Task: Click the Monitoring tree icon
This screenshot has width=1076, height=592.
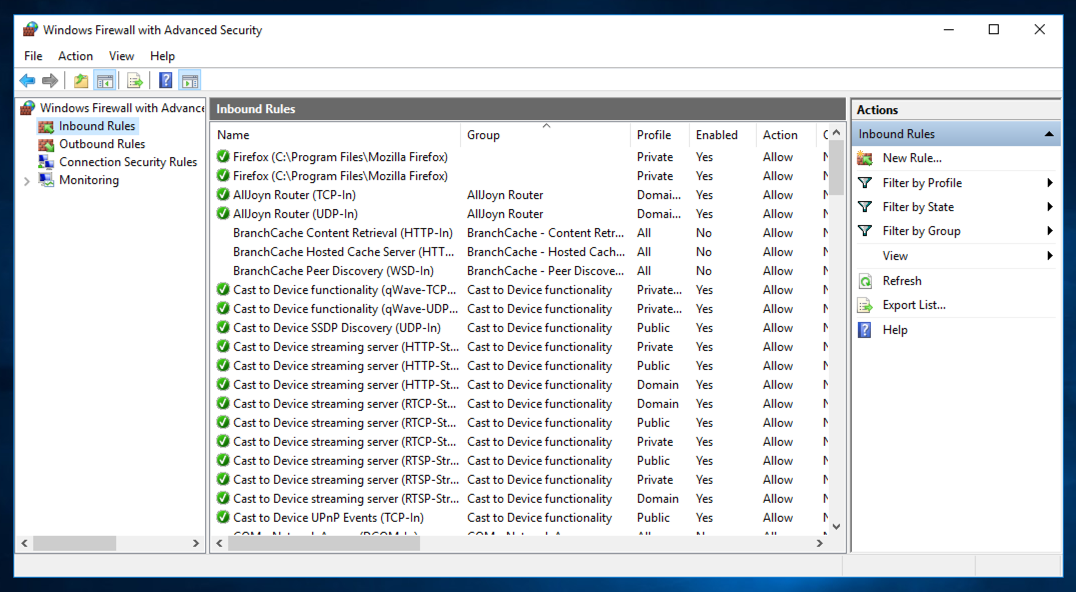Action: (46, 180)
